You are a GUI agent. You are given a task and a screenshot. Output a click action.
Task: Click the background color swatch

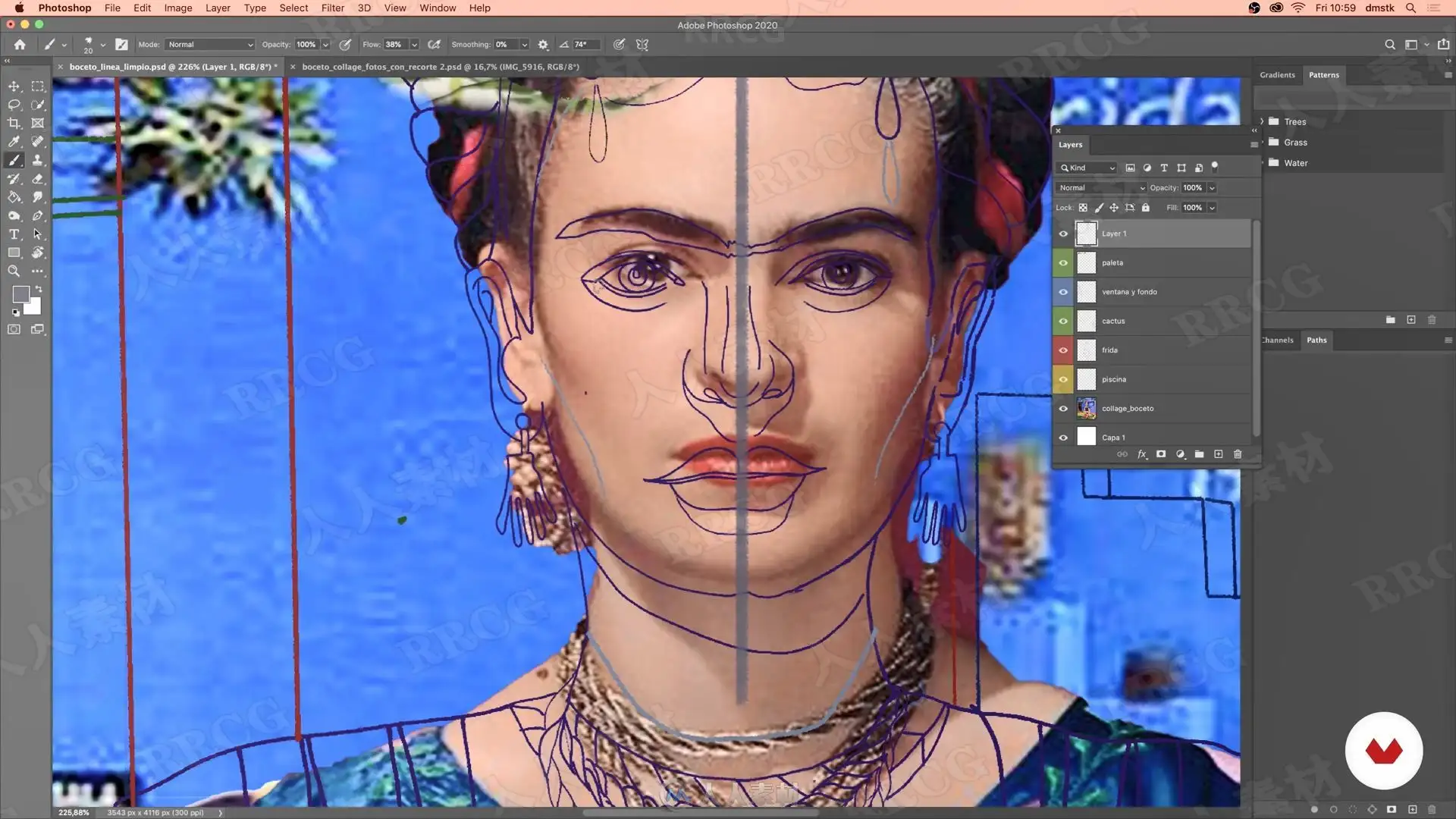tap(33, 307)
